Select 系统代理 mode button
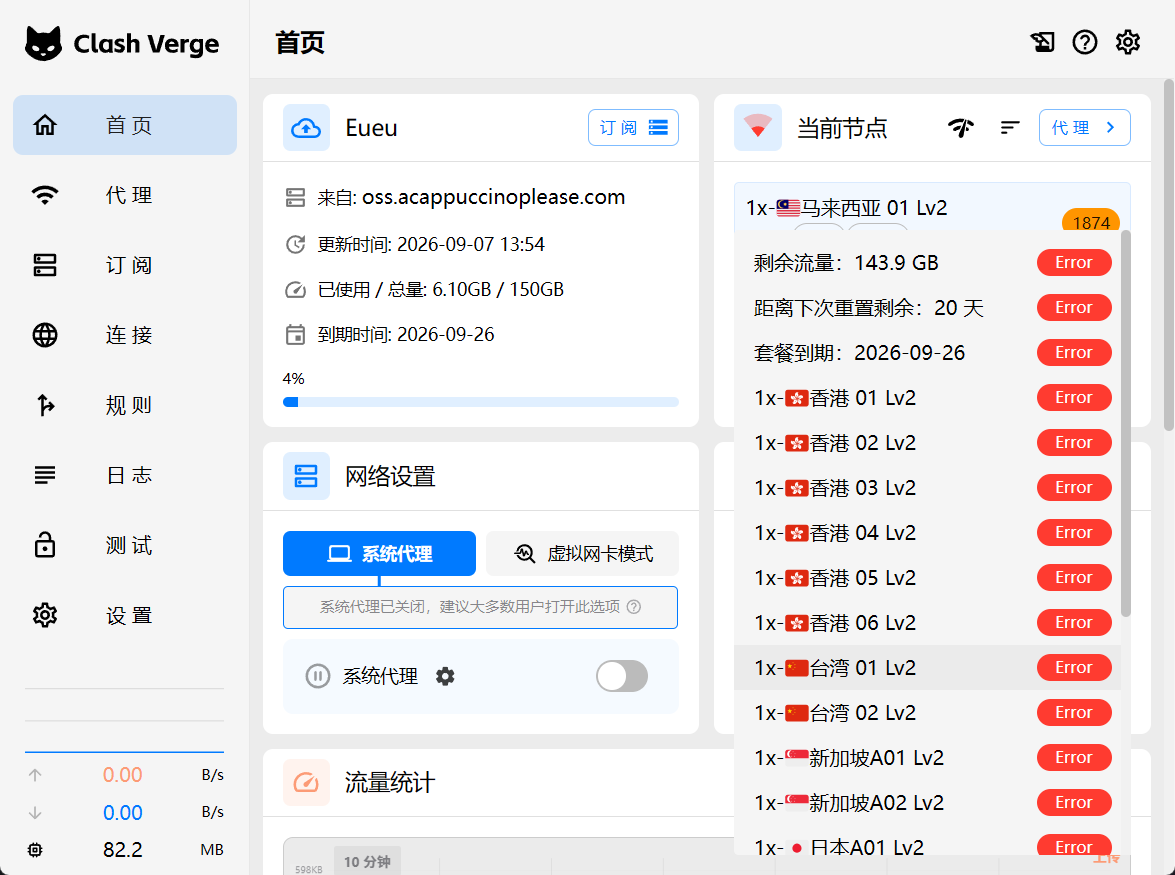Viewport: 1175px width, 875px height. 379,554
